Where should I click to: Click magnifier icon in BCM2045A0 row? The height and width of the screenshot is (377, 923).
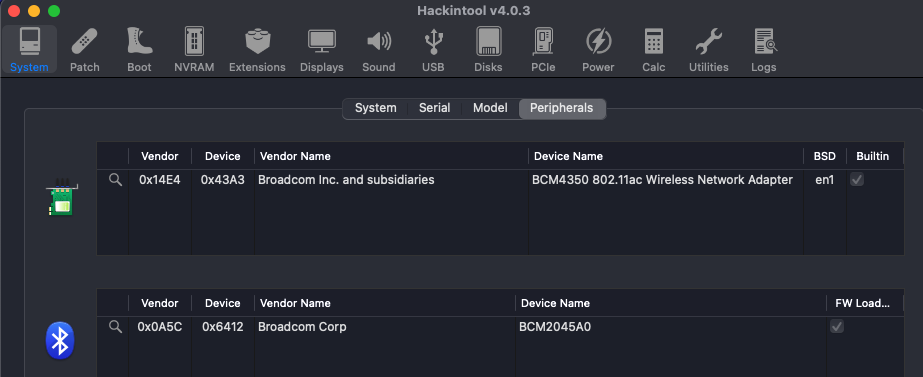(x=115, y=326)
